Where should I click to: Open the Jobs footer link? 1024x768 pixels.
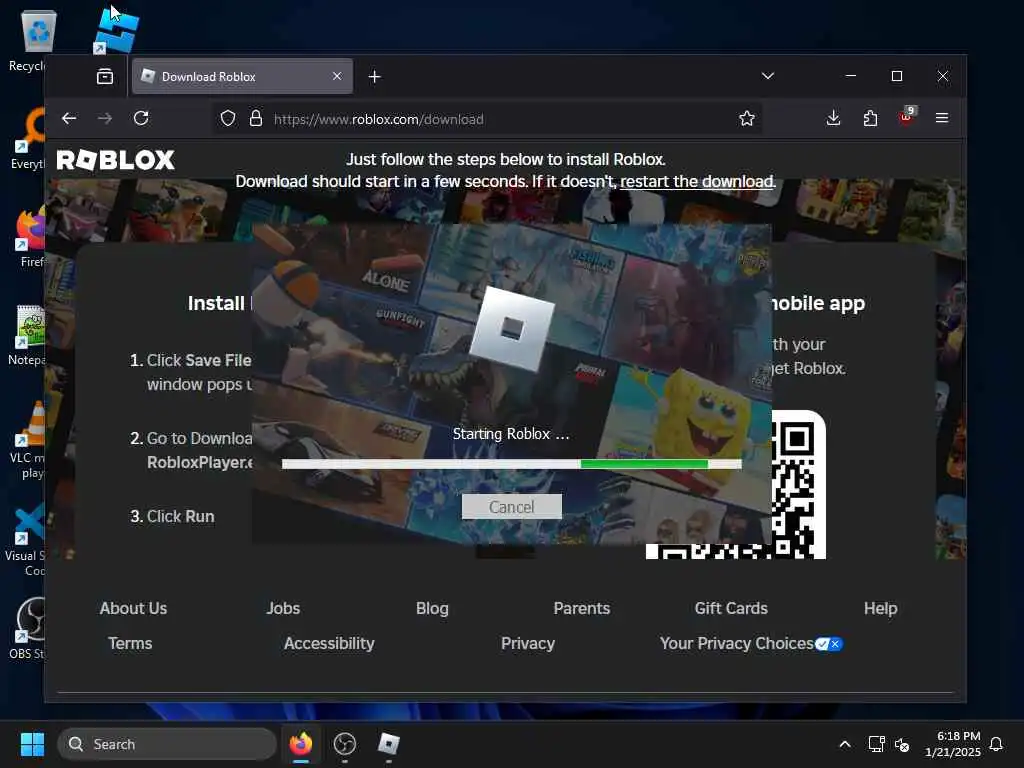pyautogui.click(x=283, y=609)
